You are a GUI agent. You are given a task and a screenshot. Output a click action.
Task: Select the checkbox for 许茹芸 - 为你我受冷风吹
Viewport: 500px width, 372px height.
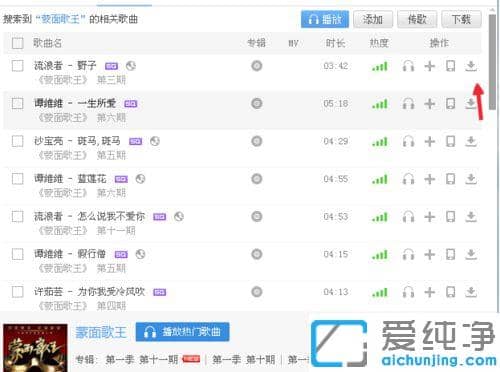pos(17,292)
